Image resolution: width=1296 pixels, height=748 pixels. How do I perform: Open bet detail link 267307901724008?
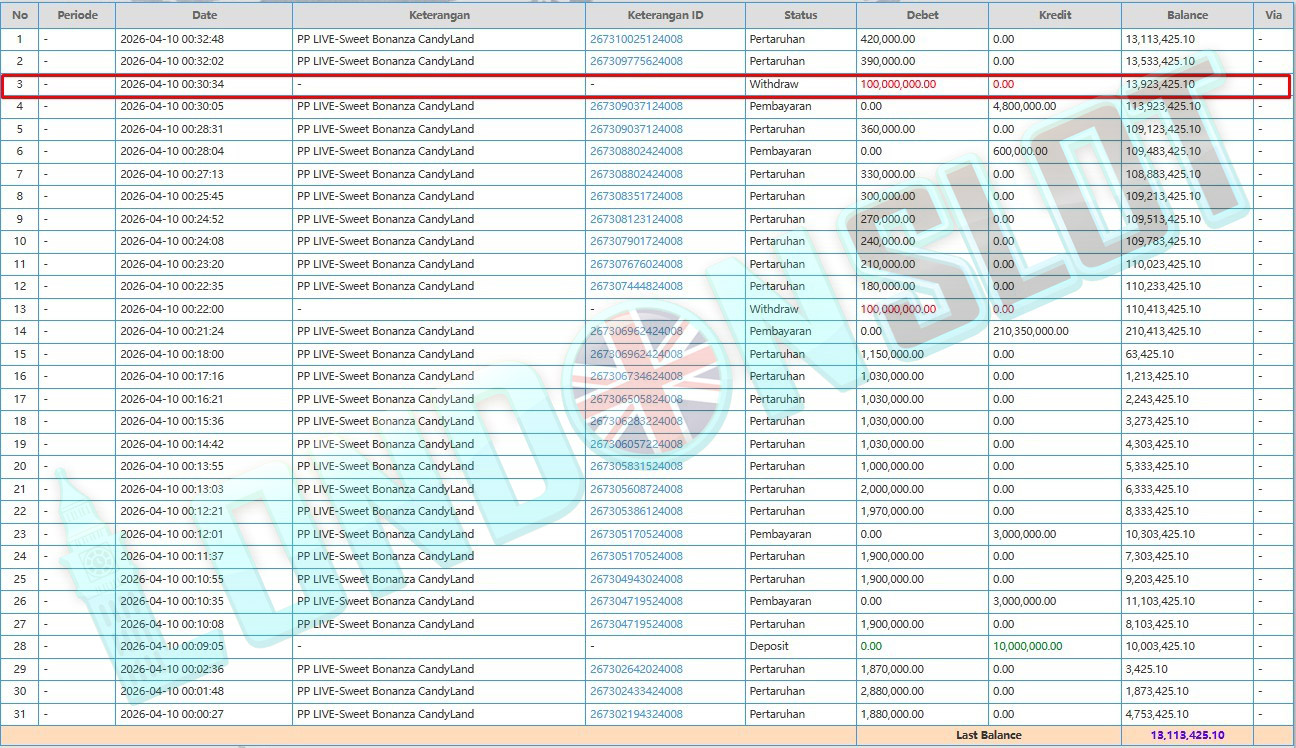tap(636, 241)
